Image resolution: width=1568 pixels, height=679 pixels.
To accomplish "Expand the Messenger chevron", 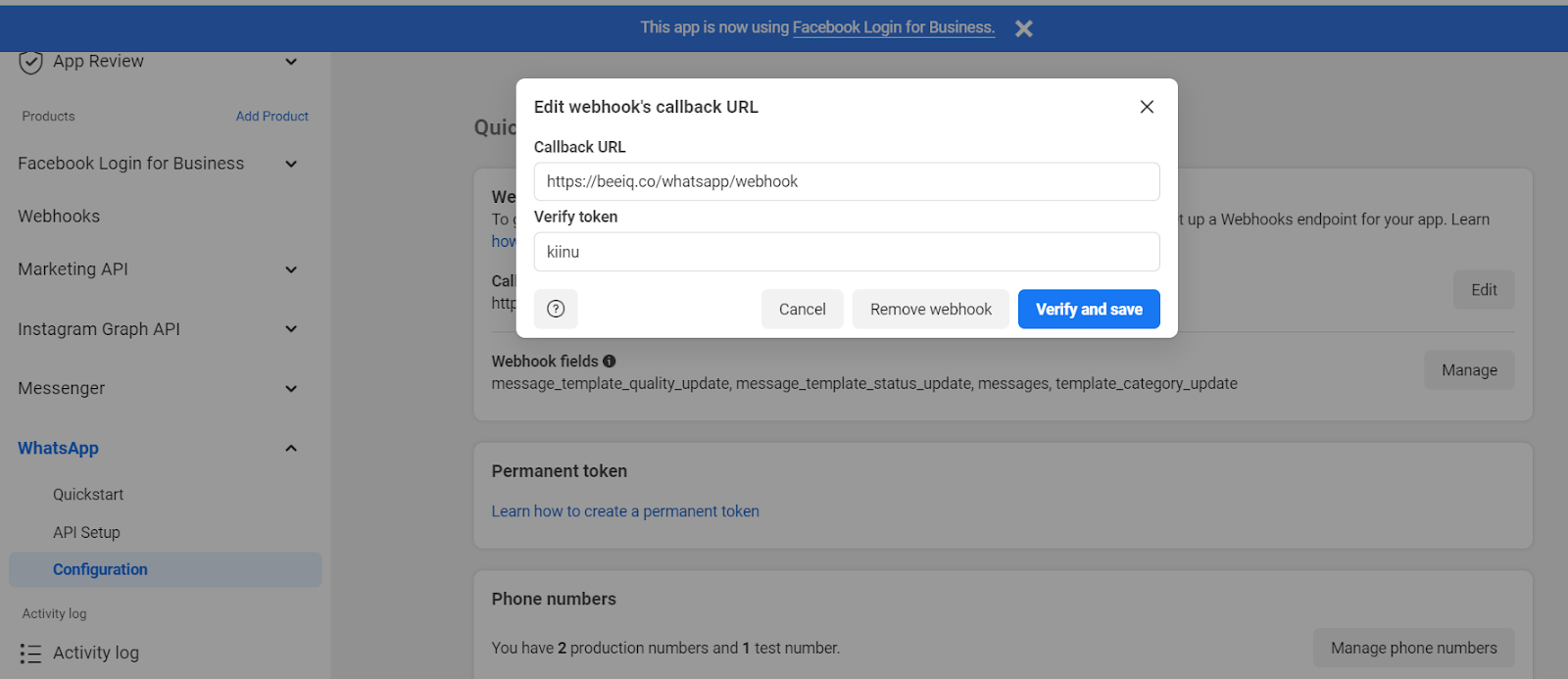I will tap(291, 389).
